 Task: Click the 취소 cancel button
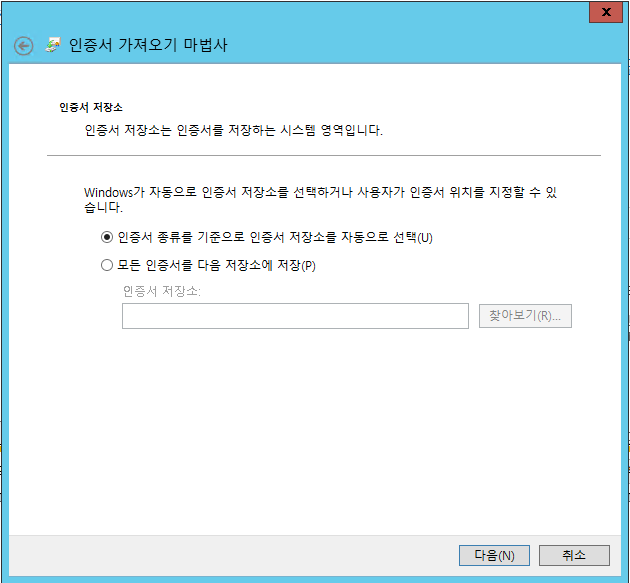574,555
